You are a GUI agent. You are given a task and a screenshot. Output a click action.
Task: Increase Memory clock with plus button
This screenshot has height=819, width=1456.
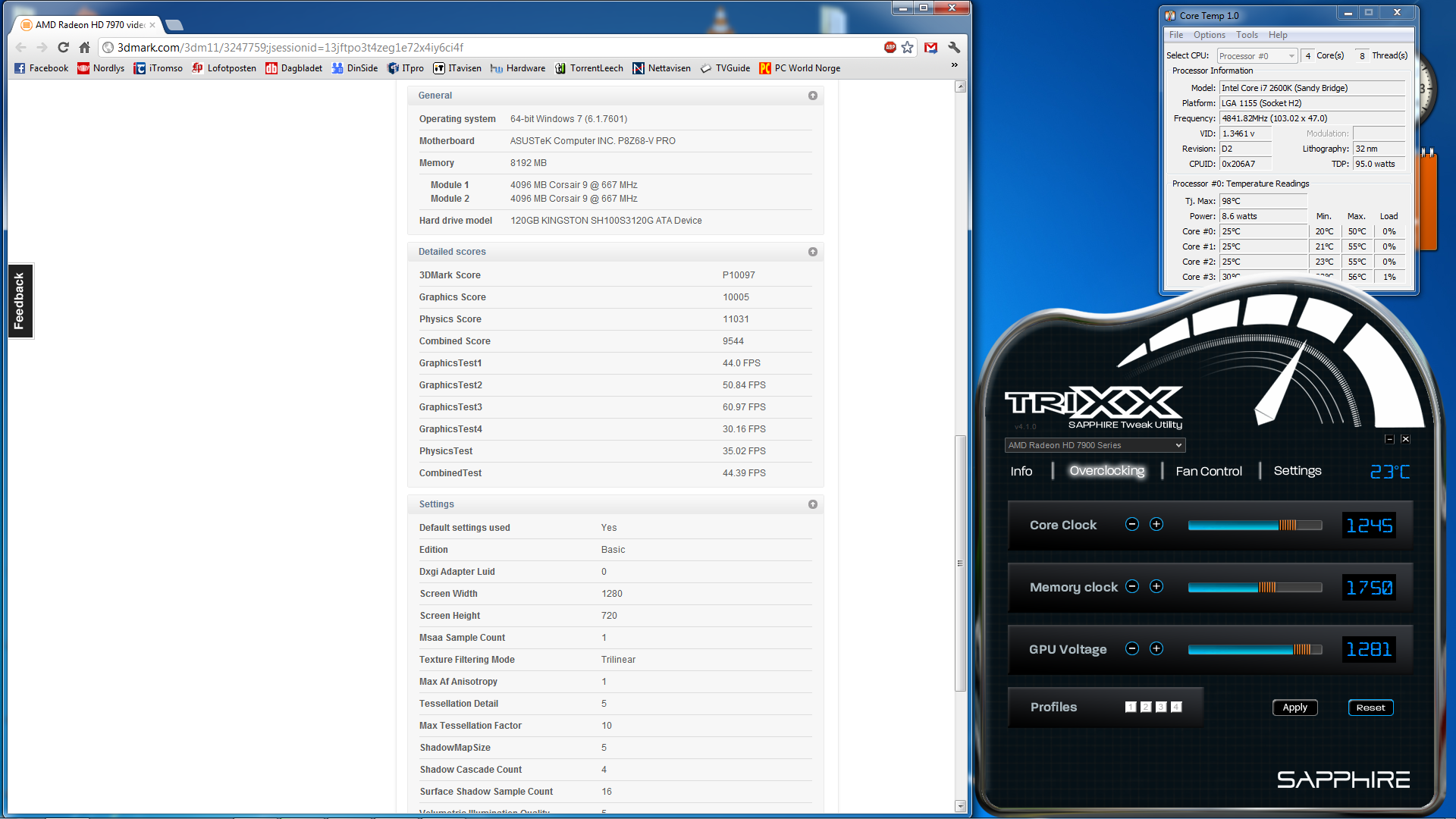(x=1156, y=586)
